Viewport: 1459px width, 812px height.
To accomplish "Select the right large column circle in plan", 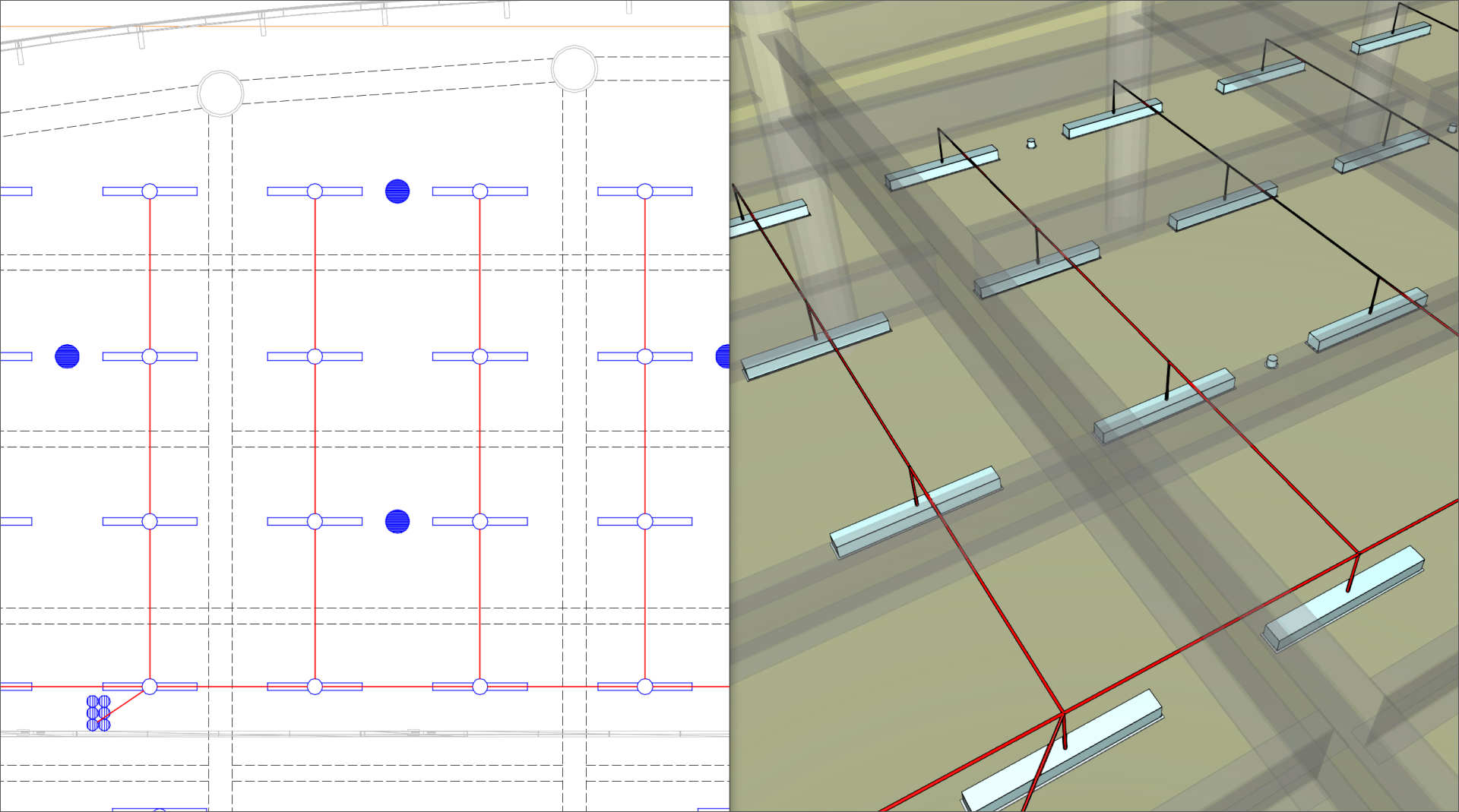I will pyautogui.click(x=574, y=68).
